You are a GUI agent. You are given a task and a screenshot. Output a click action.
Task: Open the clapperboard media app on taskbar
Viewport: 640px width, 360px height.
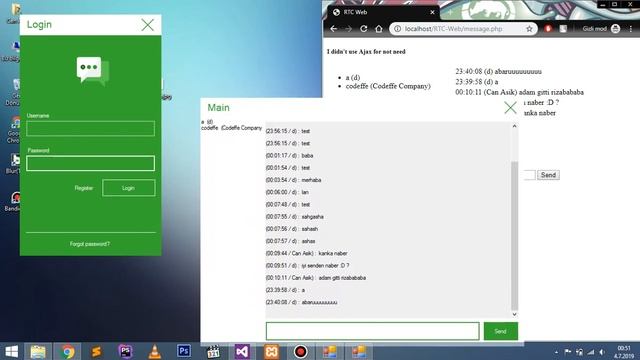tap(213, 351)
